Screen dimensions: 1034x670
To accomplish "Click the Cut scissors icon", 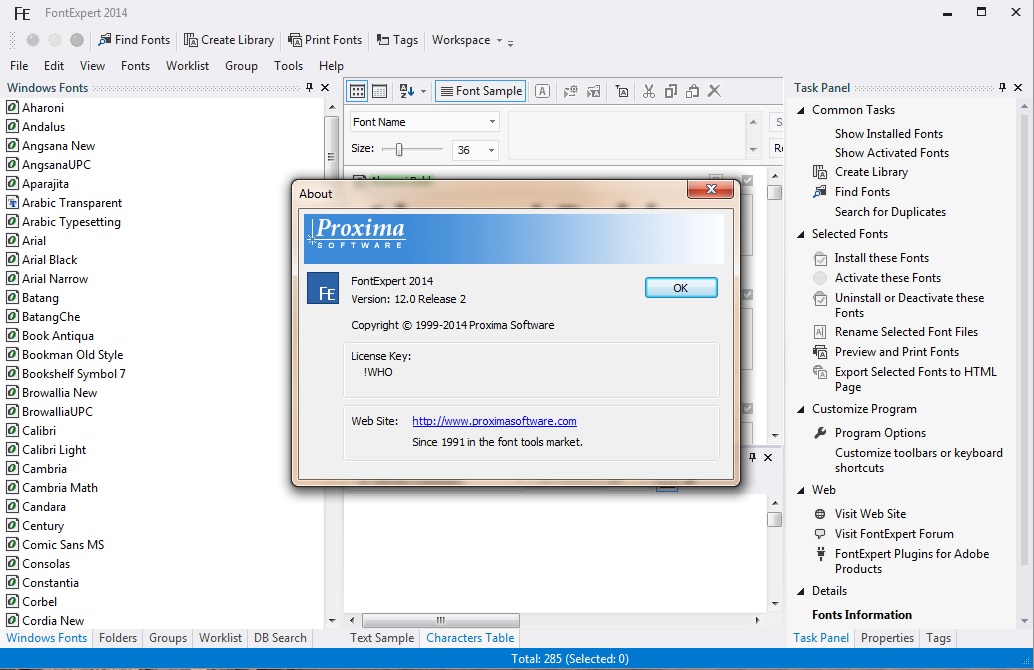I will [649, 91].
